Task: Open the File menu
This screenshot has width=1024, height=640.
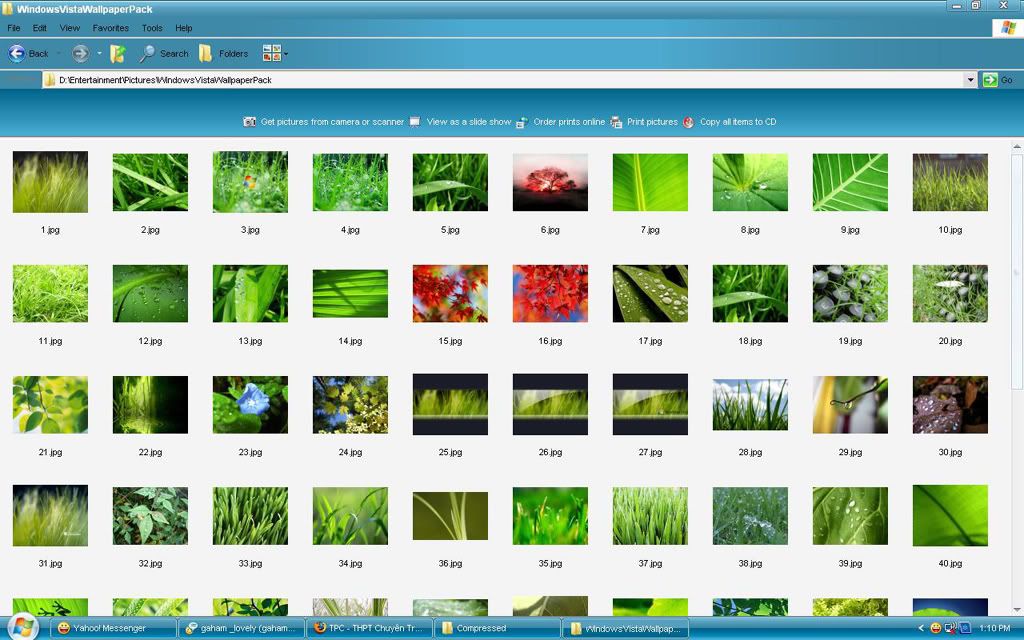Action: click(x=14, y=28)
